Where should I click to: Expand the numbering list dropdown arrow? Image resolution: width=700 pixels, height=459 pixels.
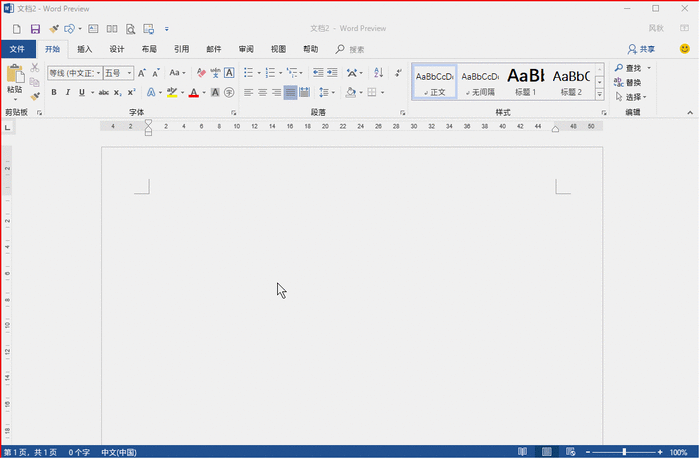pos(280,73)
